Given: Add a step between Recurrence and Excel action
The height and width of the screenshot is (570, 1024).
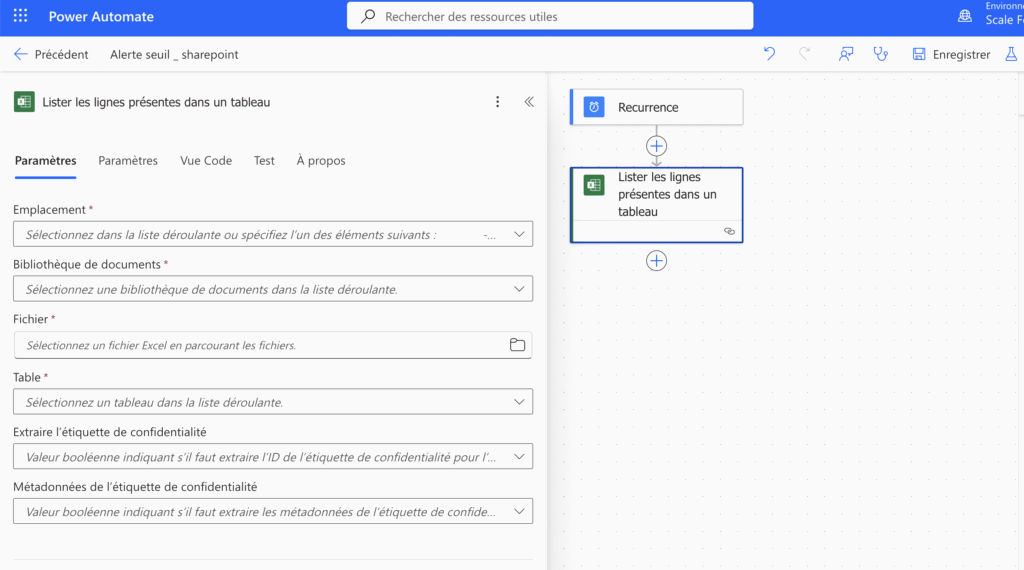Looking at the screenshot, I should (656, 146).
